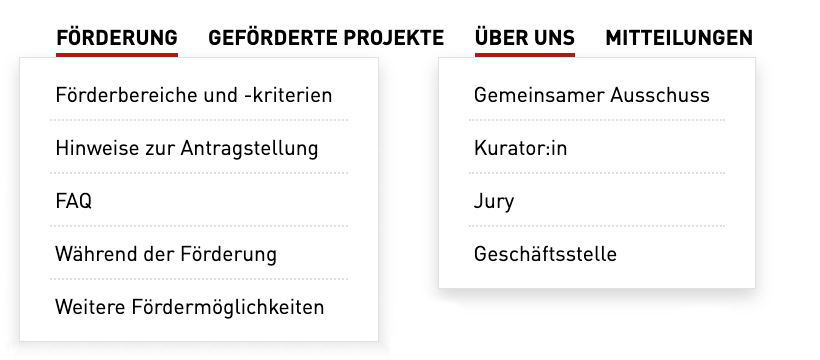Image resolution: width=820 pixels, height=360 pixels.
Task: Open the FÖRDERUNG navigation menu
Action: [117, 38]
